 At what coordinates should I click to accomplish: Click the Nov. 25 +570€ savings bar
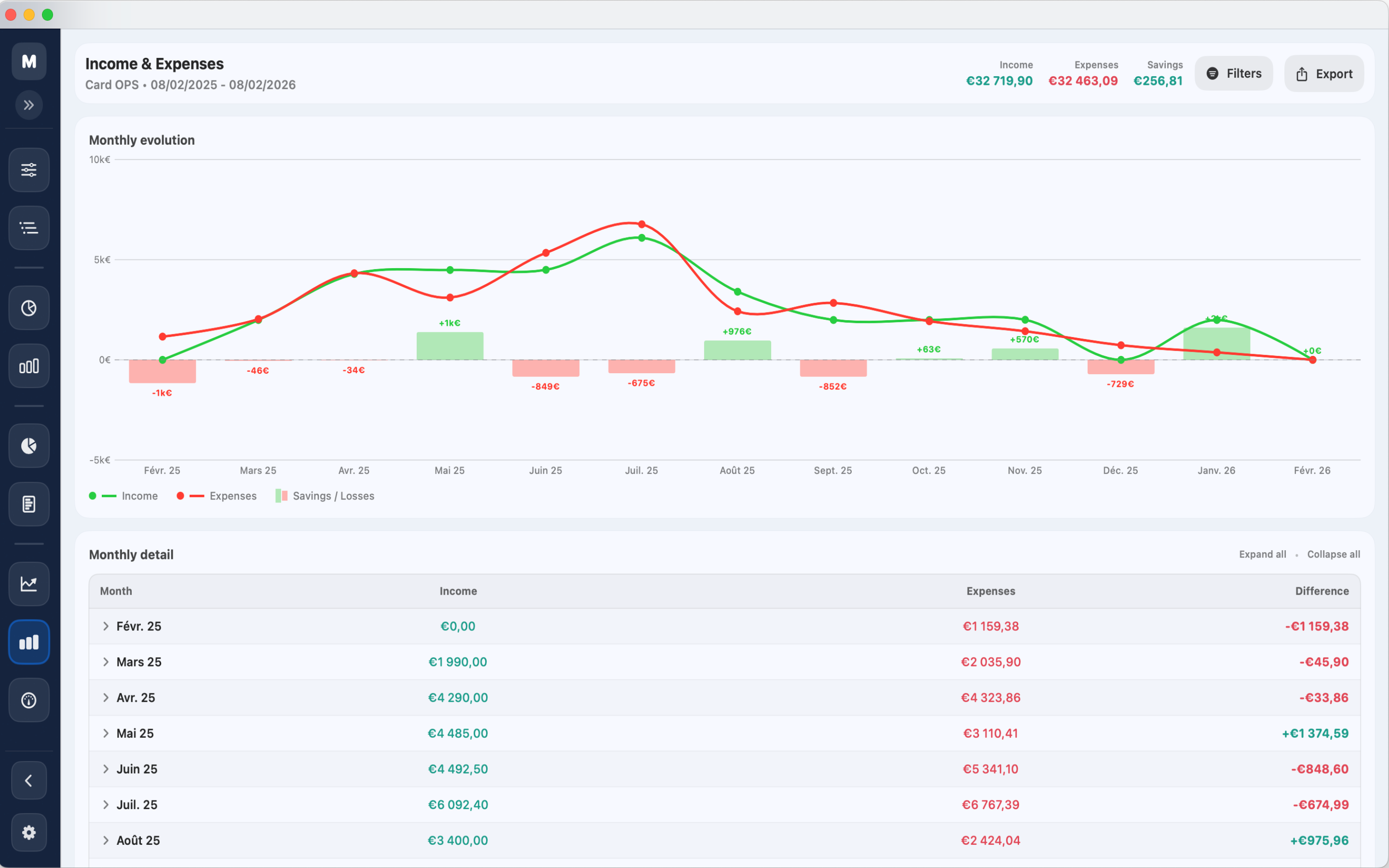click(x=1025, y=354)
